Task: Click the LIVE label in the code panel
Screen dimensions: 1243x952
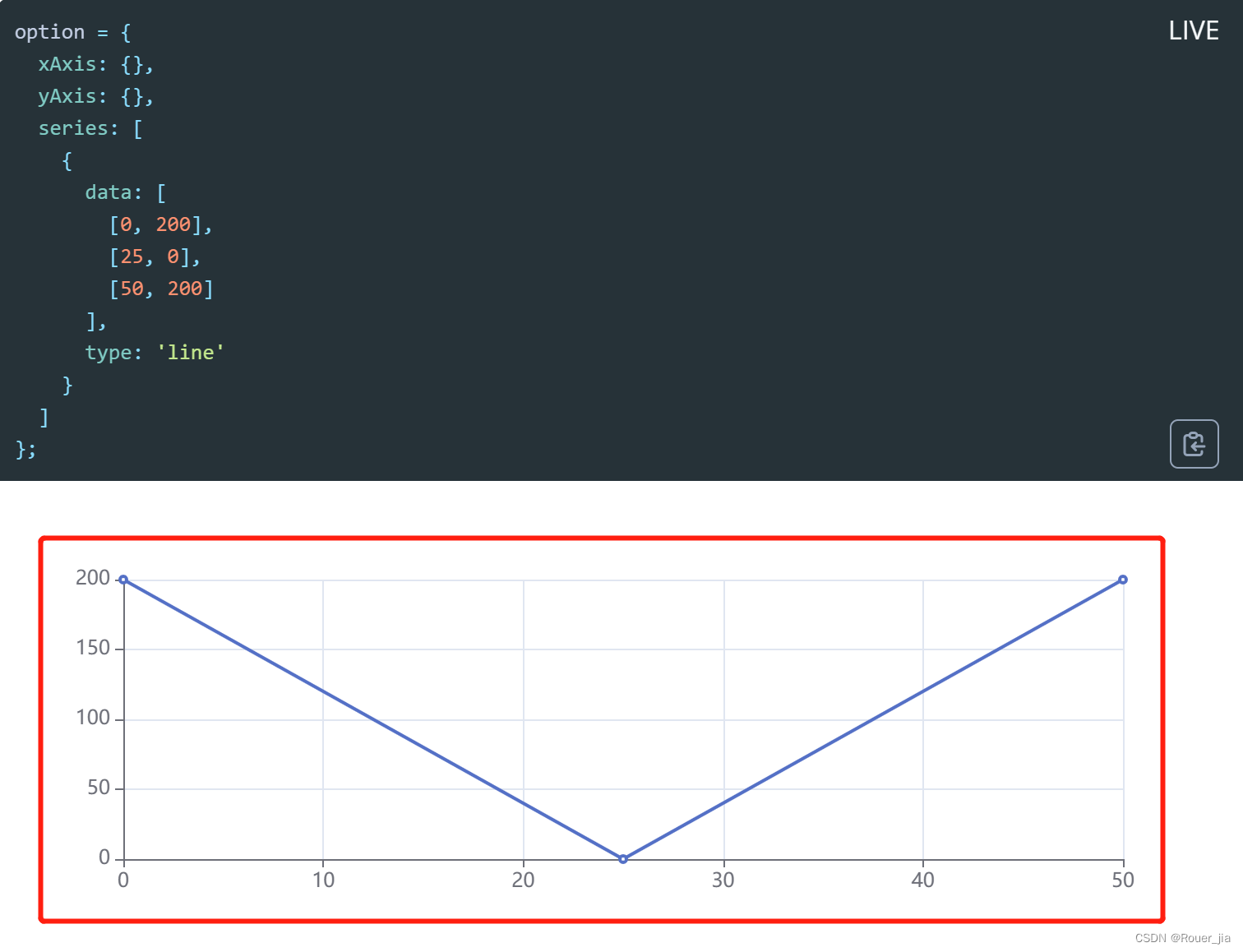Action: tap(1194, 31)
